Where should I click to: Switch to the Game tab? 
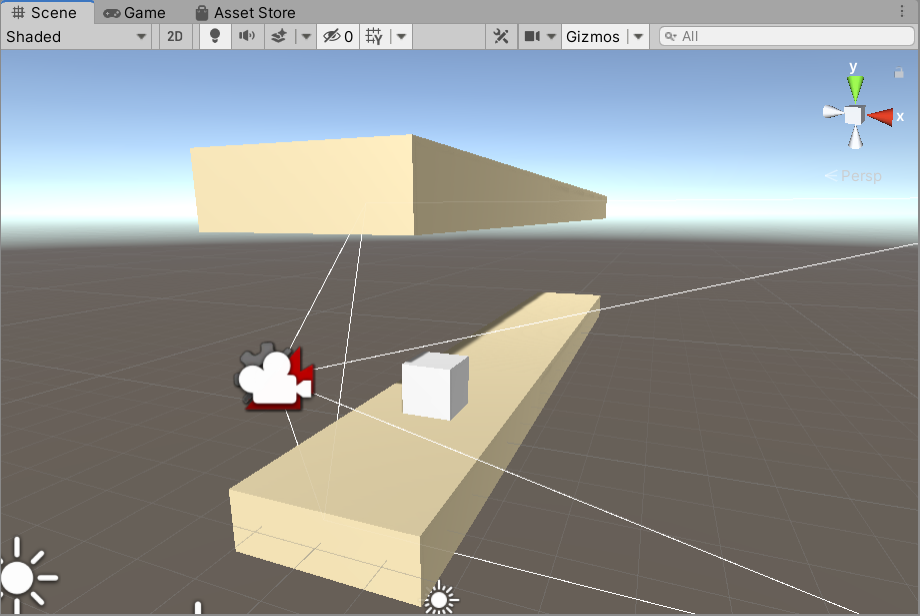(134, 12)
